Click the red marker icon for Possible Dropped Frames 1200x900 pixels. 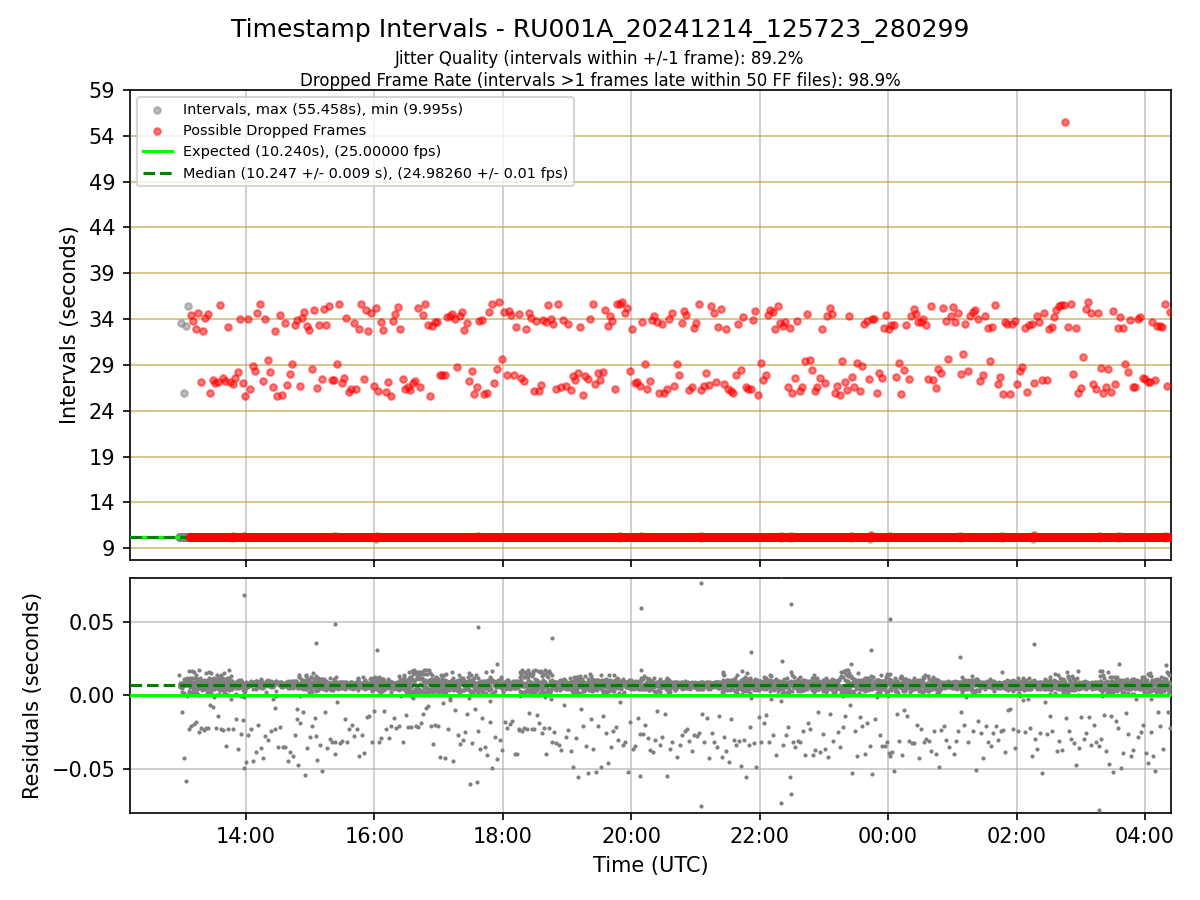(158, 130)
